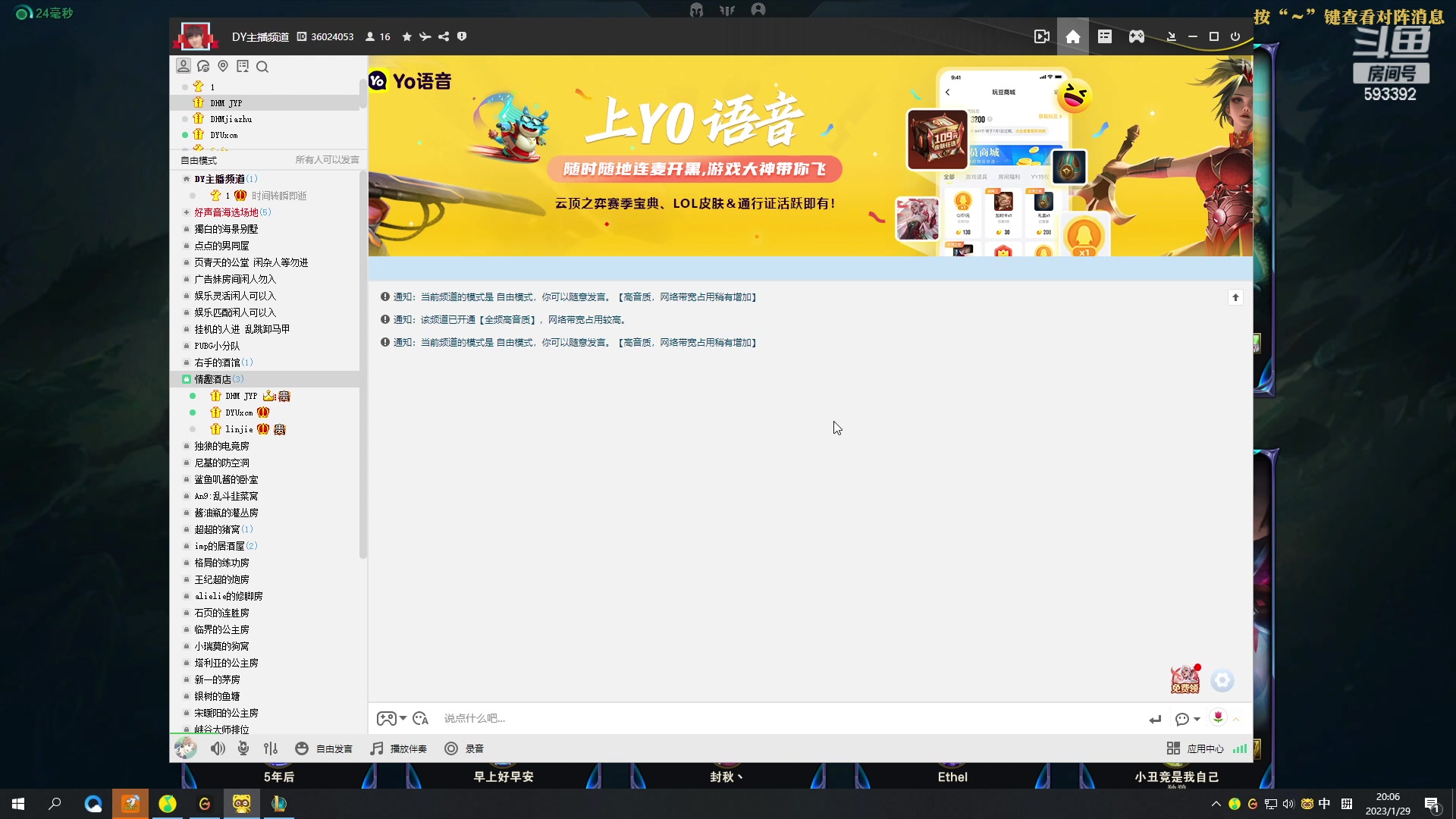The height and width of the screenshot is (819, 1456).
Task: Toggle the speaker volume icon
Action: (x=218, y=748)
